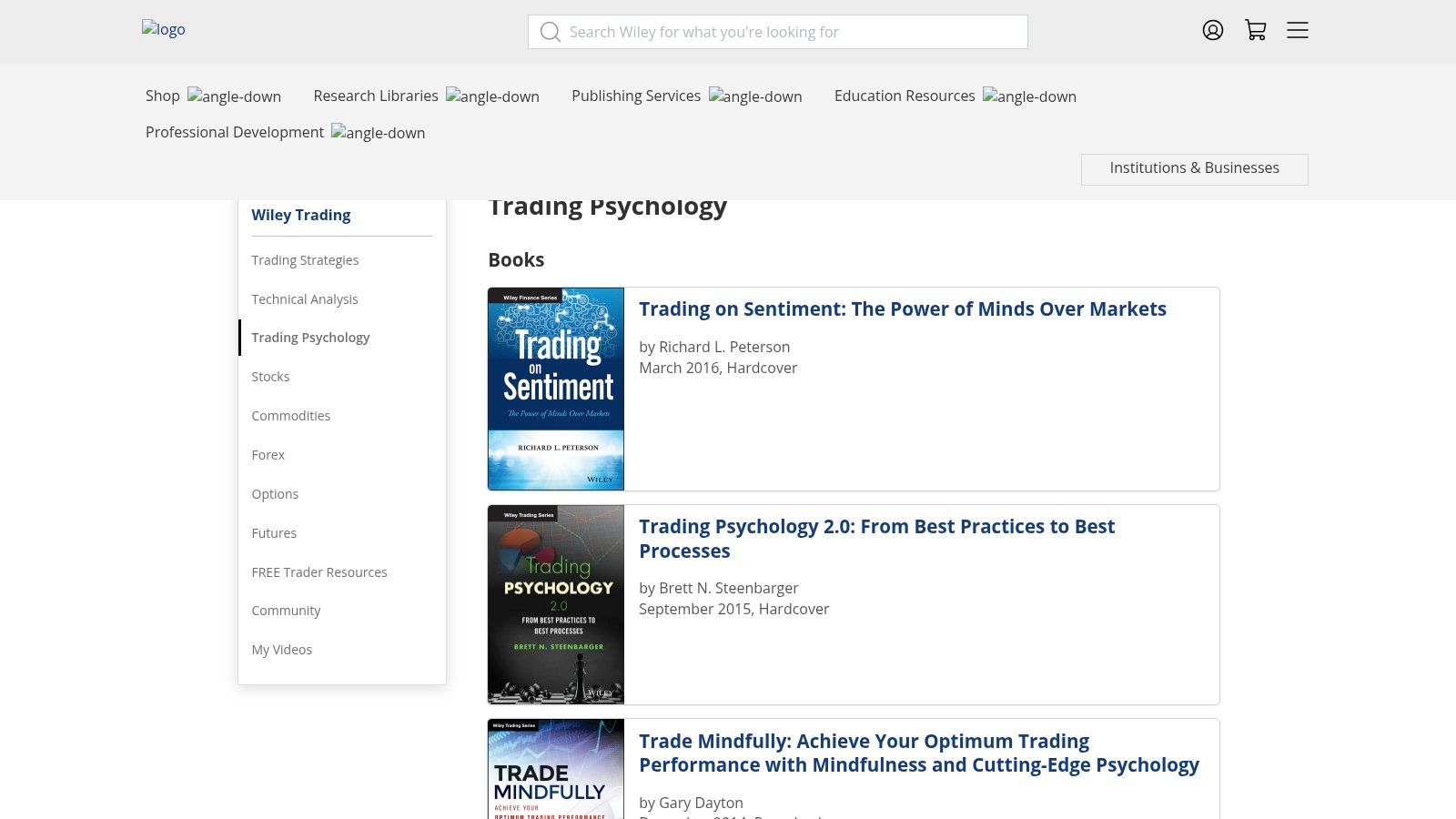The height and width of the screenshot is (819, 1456).
Task: Go to the Forex category
Action: point(268,455)
